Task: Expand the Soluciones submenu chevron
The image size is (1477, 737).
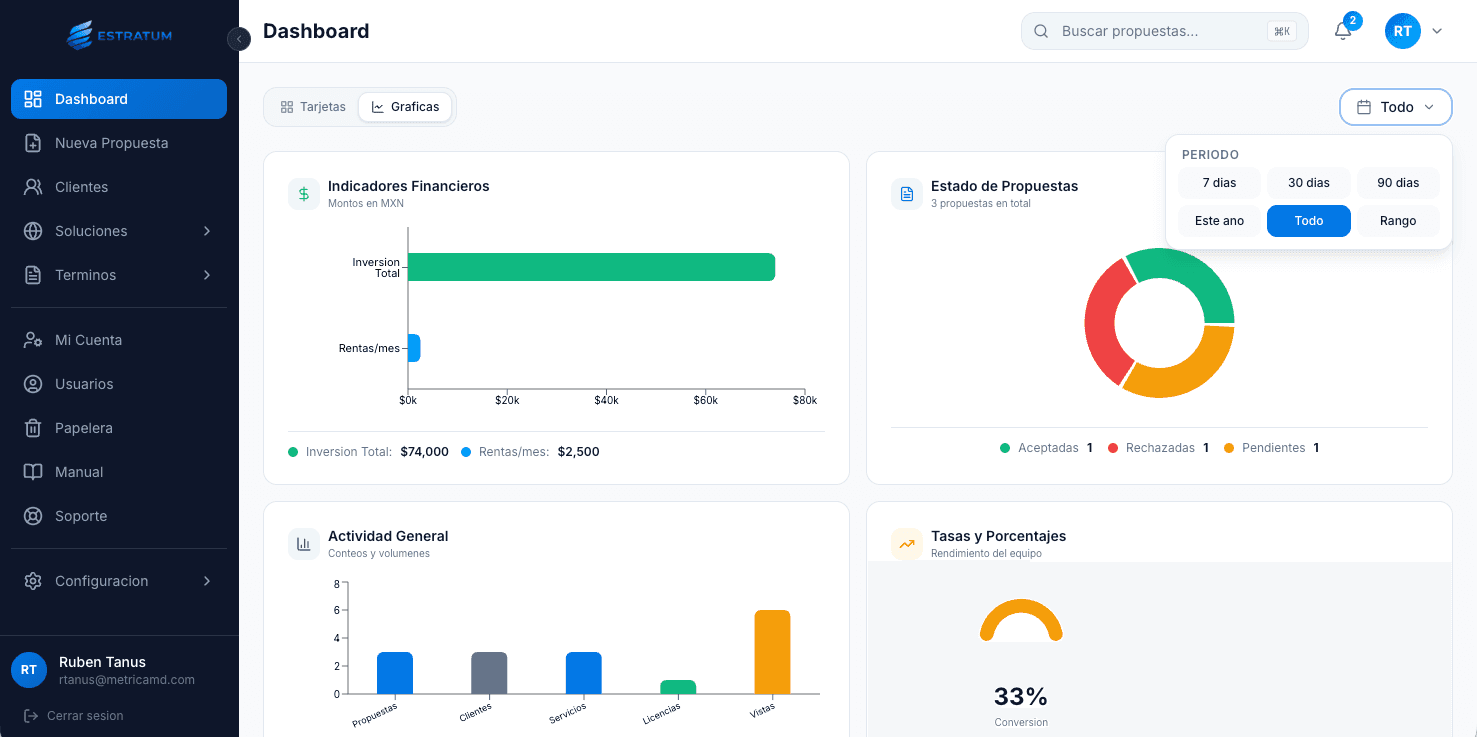Action: pos(207,231)
